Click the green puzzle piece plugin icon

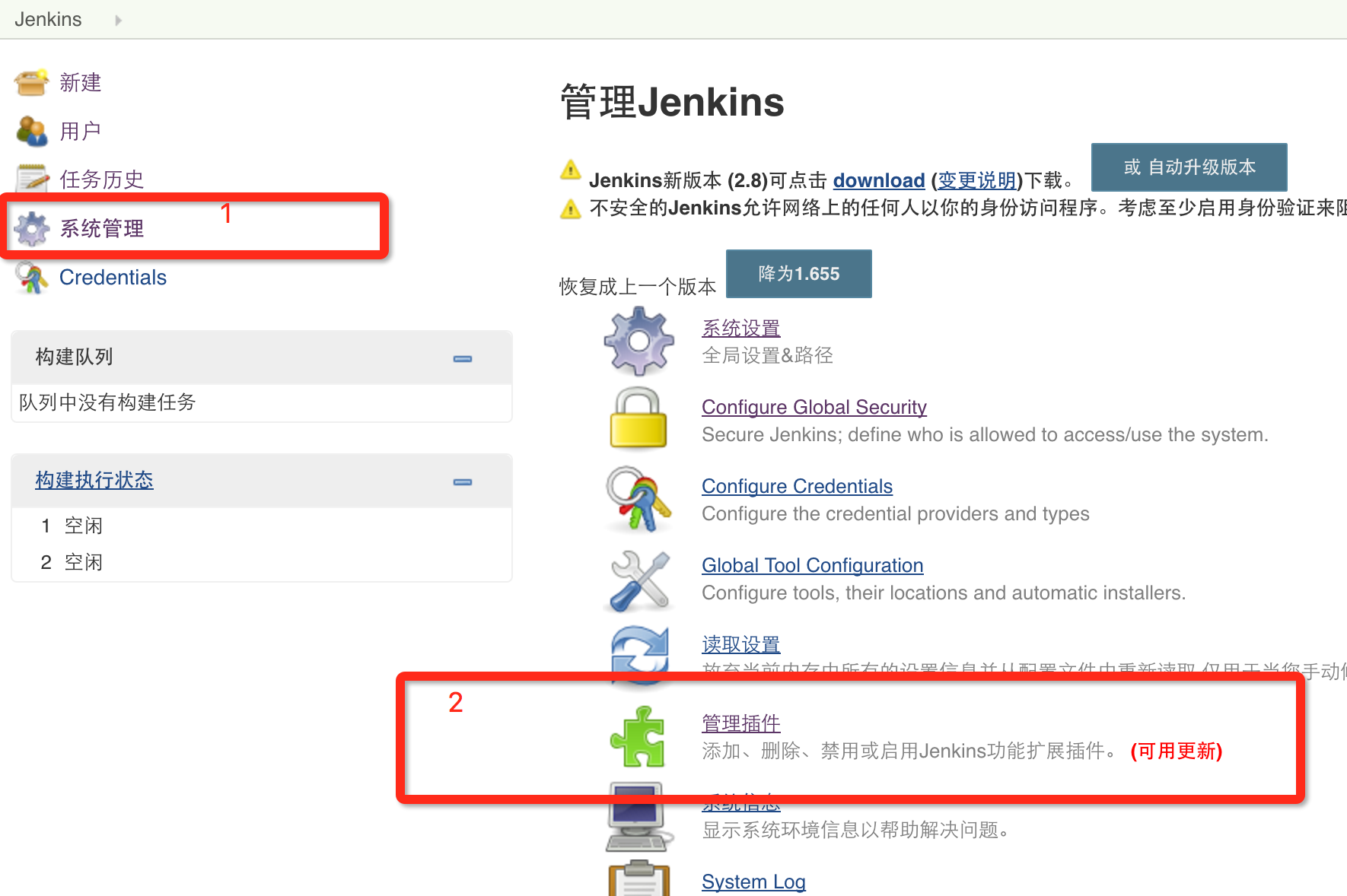pos(638,736)
